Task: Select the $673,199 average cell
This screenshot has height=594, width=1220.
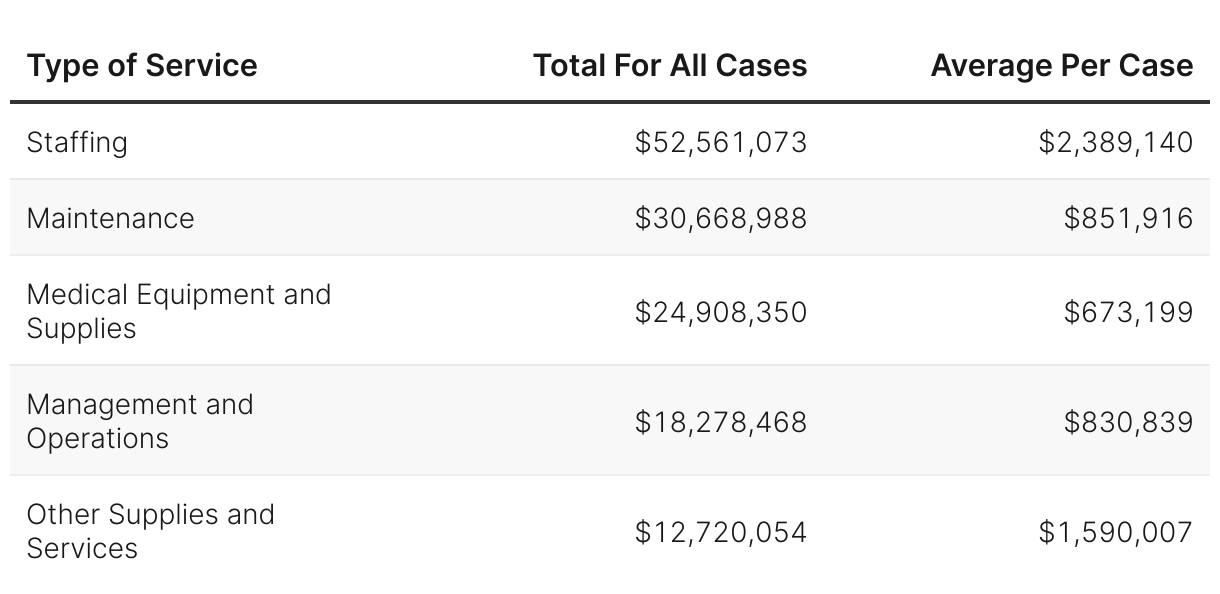Action: [x=1128, y=312]
